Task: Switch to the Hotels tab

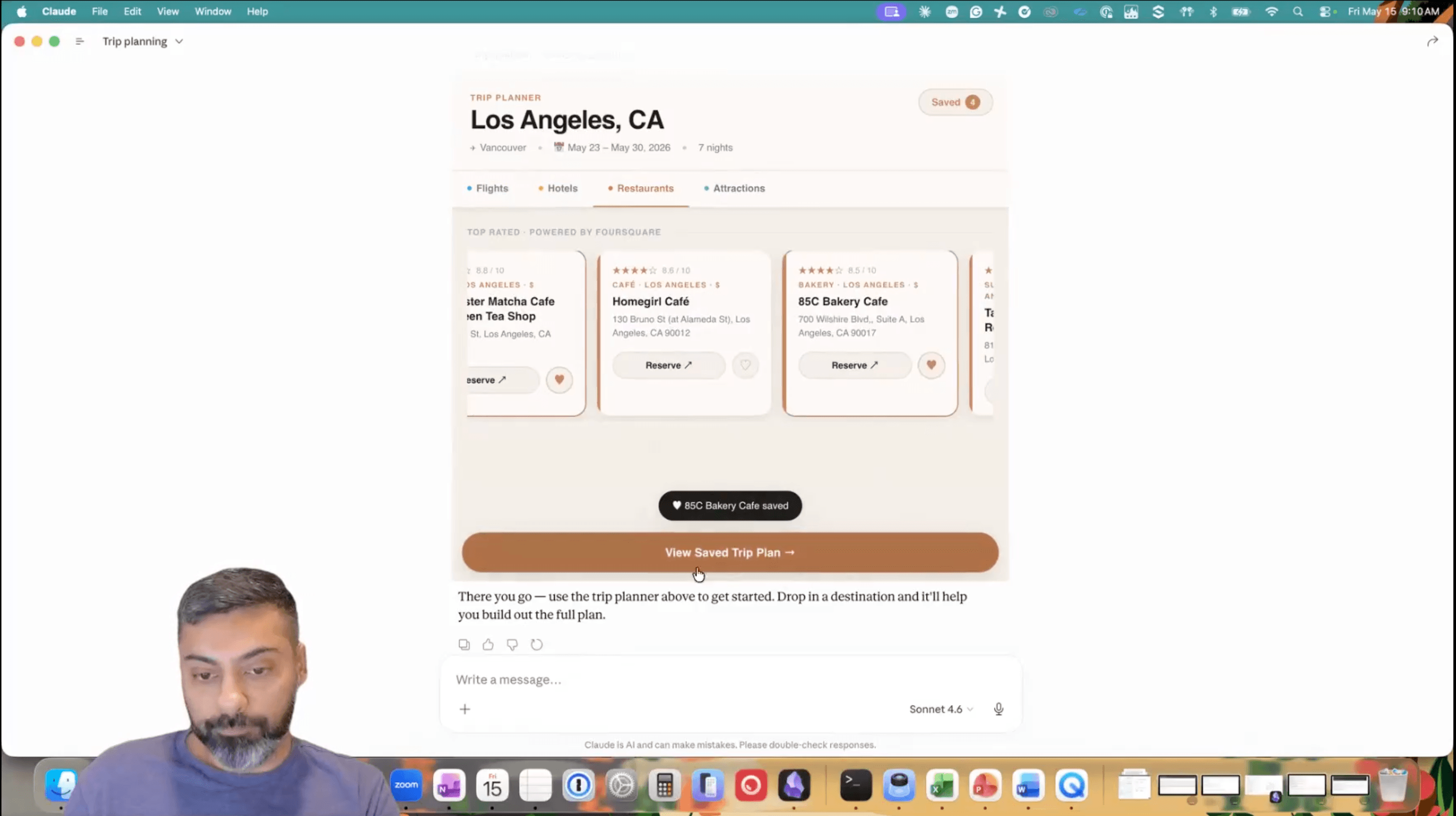Action: tap(558, 189)
